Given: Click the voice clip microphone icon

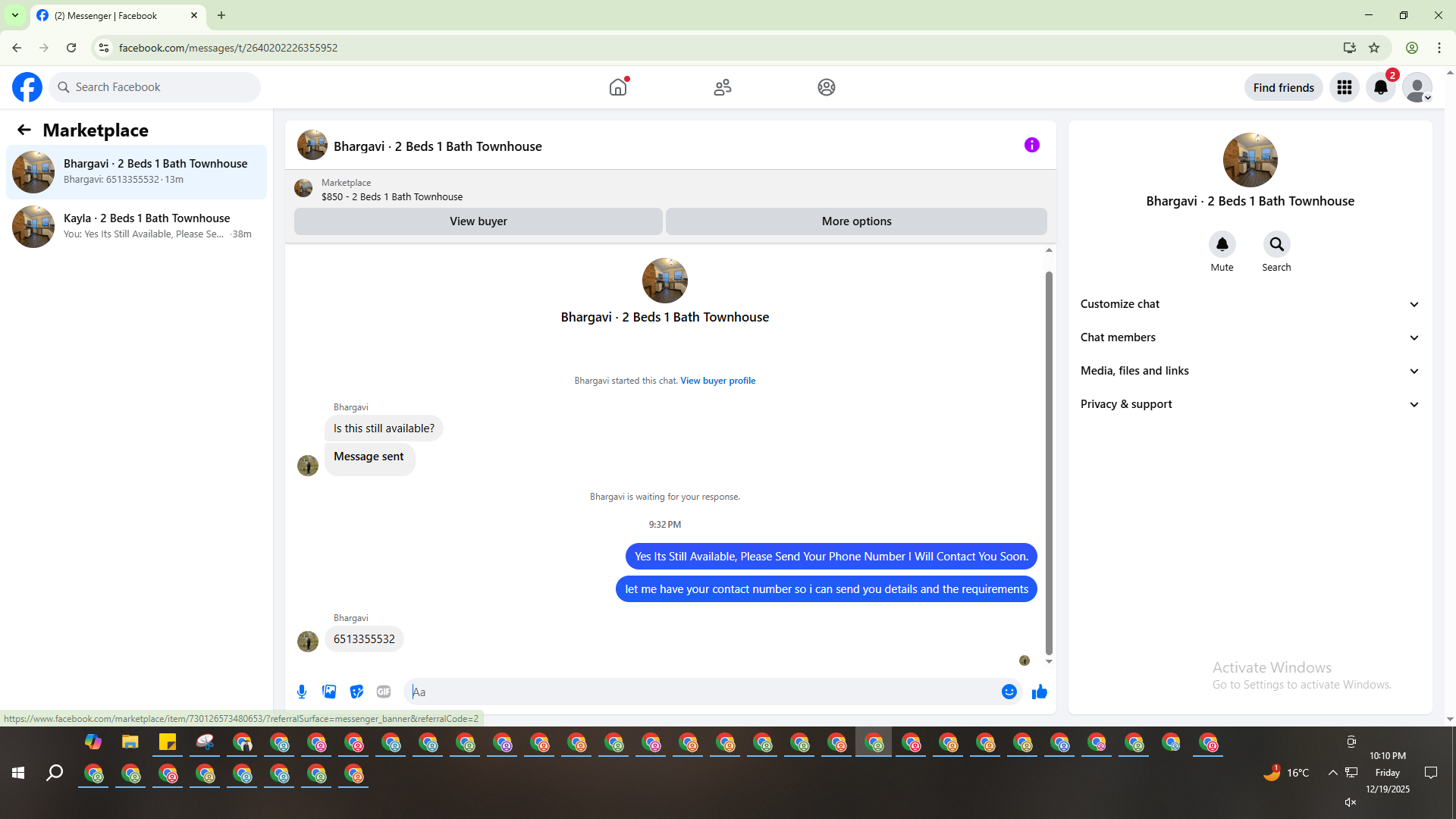Looking at the screenshot, I should pyautogui.click(x=302, y=692).
